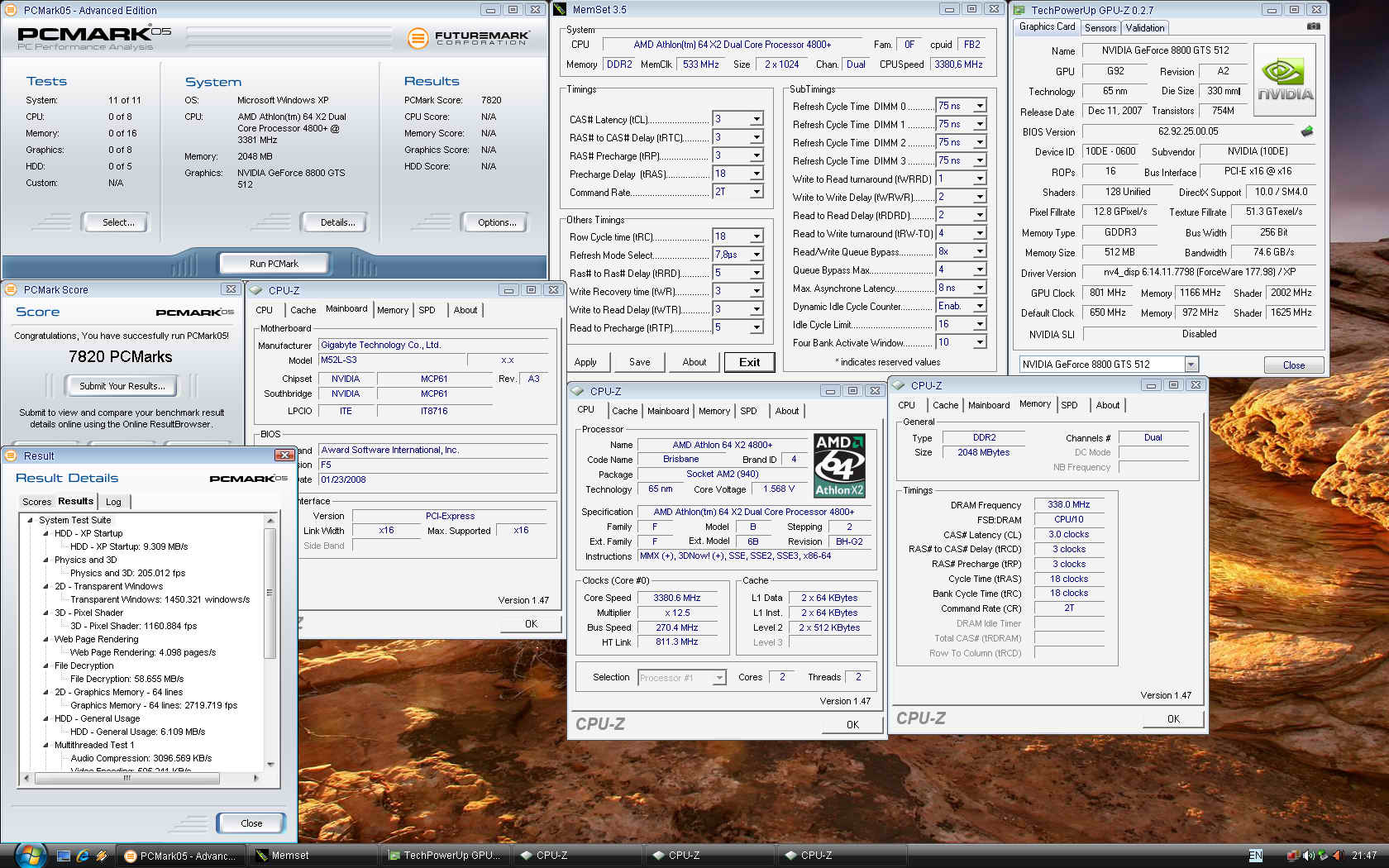Viewport: 1389px width, 868px height.
Task: Open Command Rate dropdown in MemSet
Action: coord(756,192)
